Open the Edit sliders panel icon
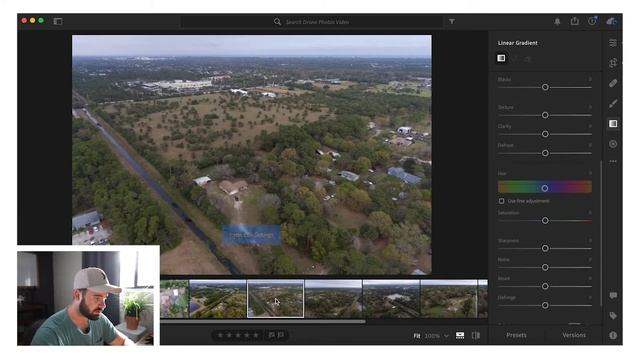640x360 pixels. click(x=613, y=43)
